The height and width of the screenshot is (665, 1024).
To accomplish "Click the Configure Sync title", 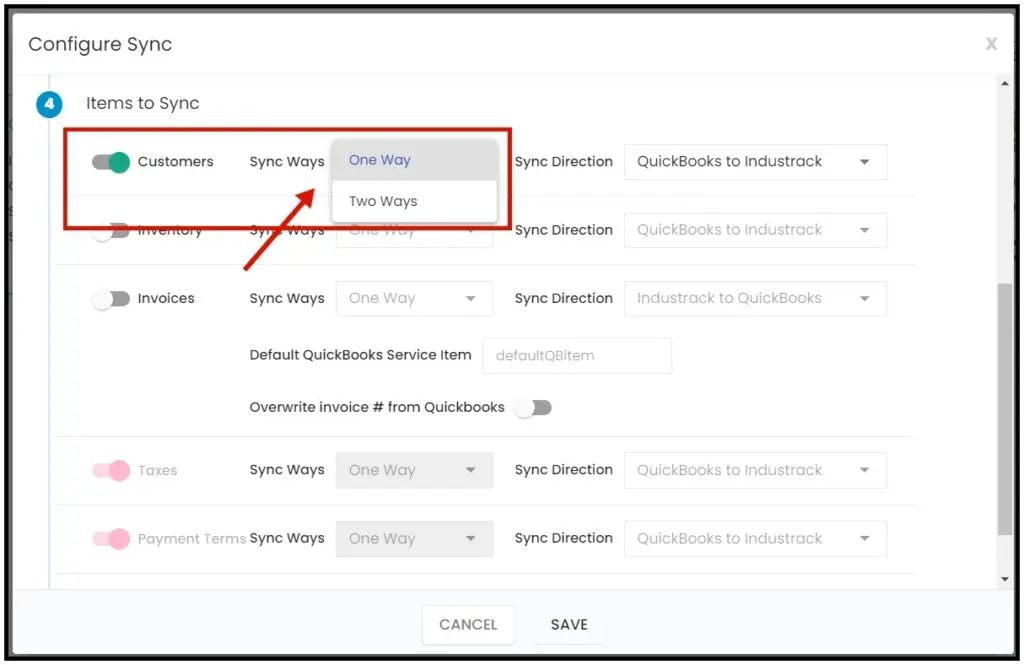I will point(100,44).
